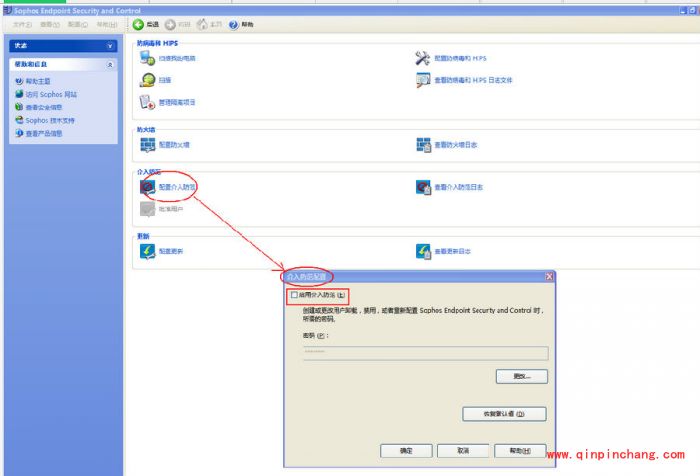Open the configure anti-virus and HIPS tools icon
Image resolution: width=700 pixels, height=476 pixels.
(x=423, y=59)
